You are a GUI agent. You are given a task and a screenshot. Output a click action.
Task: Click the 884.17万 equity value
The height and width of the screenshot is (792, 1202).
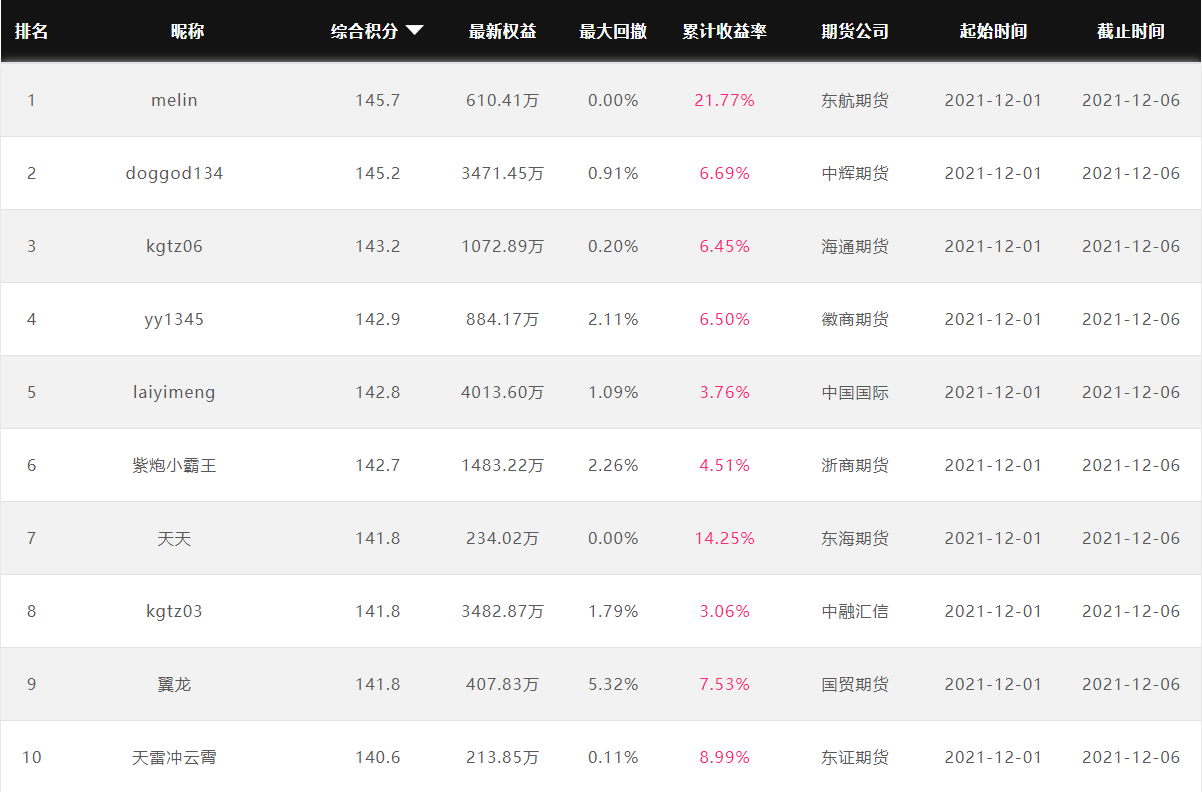(x=502, y=319)
